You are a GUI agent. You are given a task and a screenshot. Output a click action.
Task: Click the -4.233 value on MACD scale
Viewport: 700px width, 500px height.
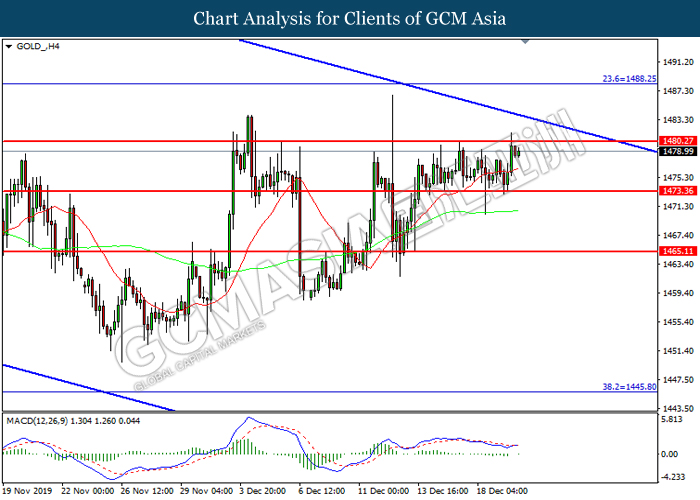pos(674,476)
